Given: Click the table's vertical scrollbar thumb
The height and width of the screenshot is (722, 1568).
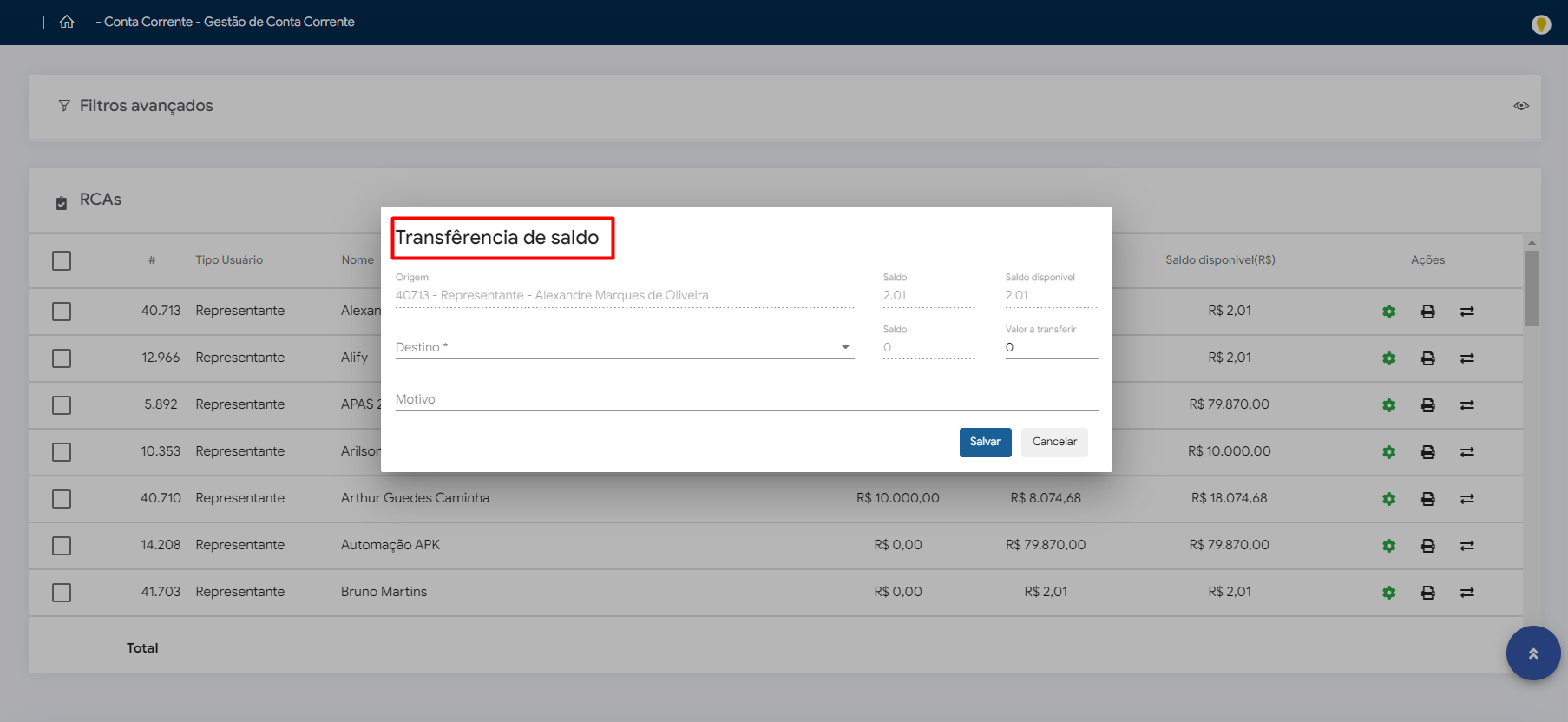Looking at the screenshot, I should coord(1532,288).
